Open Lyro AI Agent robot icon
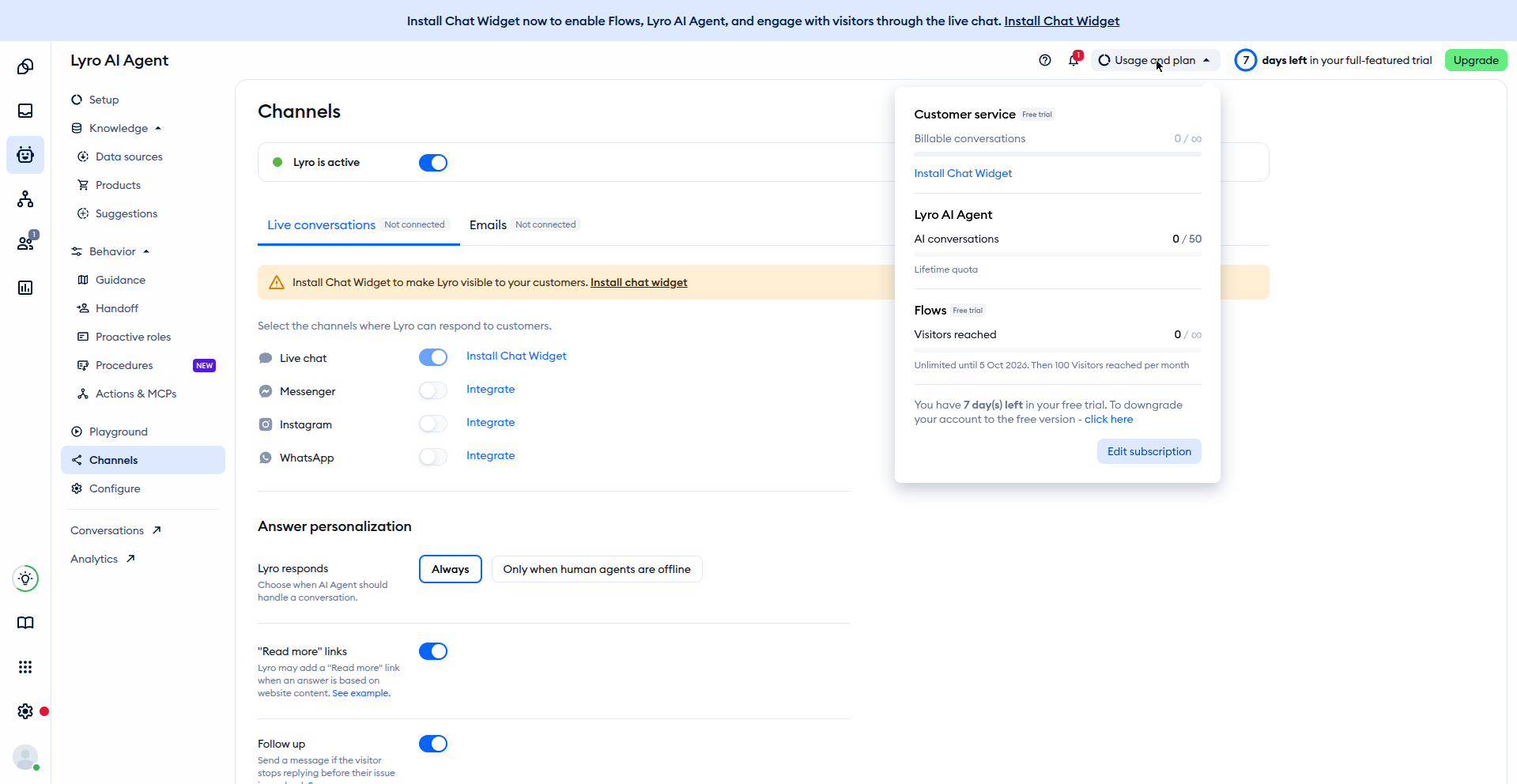This screenshot has width=1517, height=784. [x=25, y=155]
